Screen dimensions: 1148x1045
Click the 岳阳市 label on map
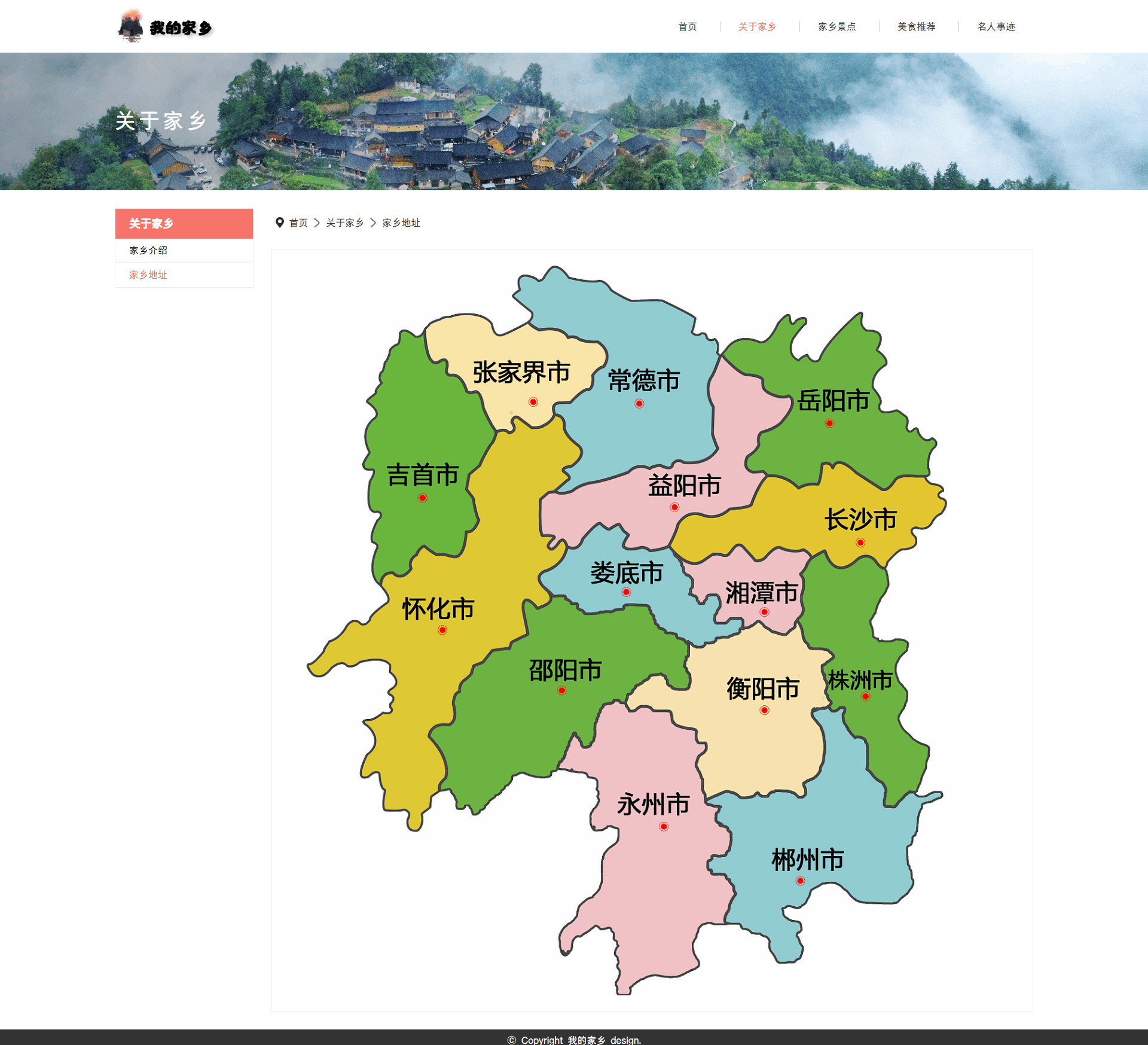[x=833, y=401]
